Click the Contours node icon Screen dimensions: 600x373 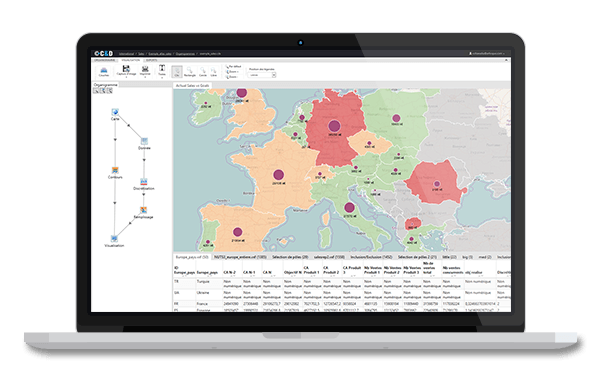115,170
